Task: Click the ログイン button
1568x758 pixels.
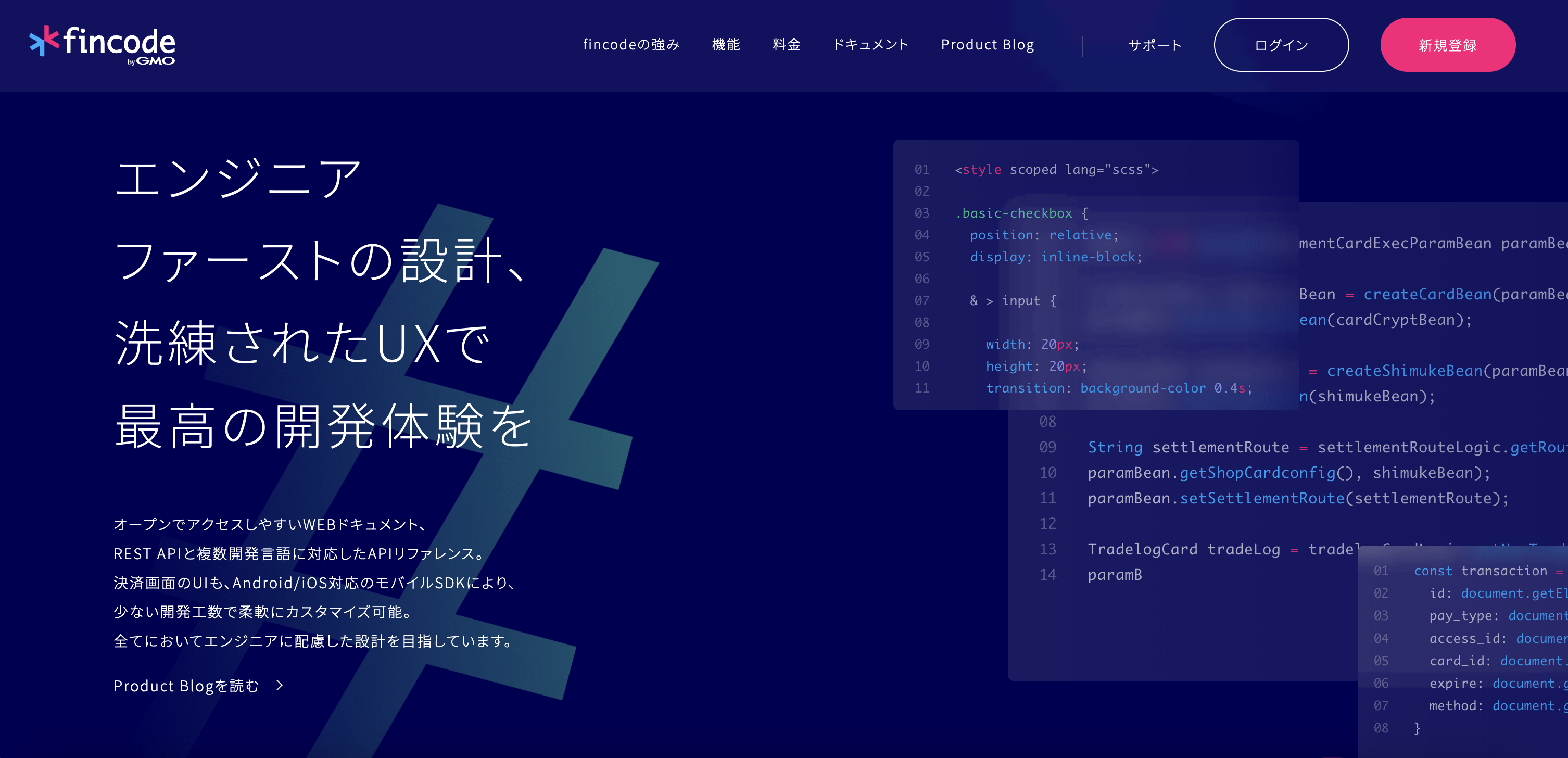Action: 1281,45
